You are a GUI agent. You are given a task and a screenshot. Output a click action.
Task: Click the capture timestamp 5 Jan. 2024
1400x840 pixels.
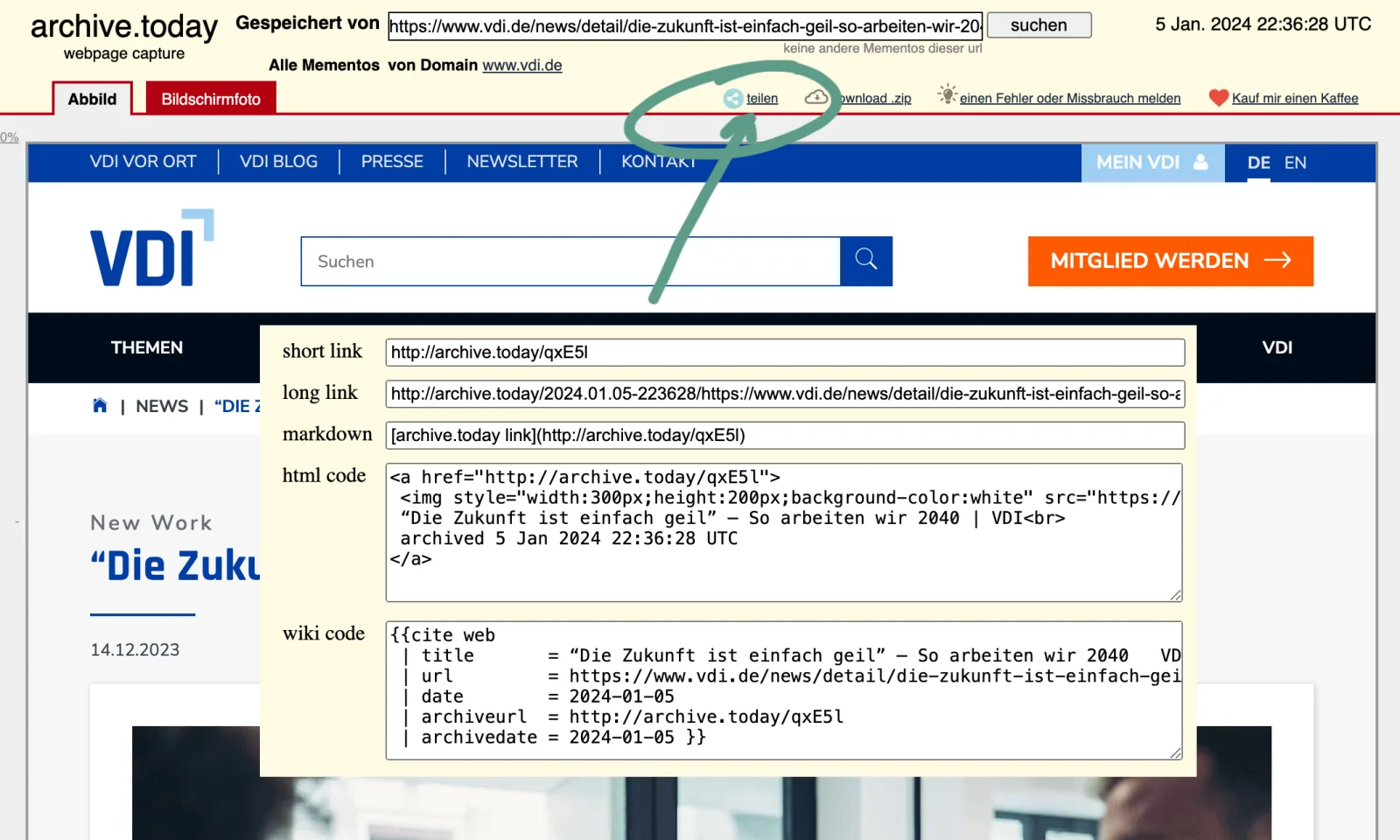pos(1263,24)
